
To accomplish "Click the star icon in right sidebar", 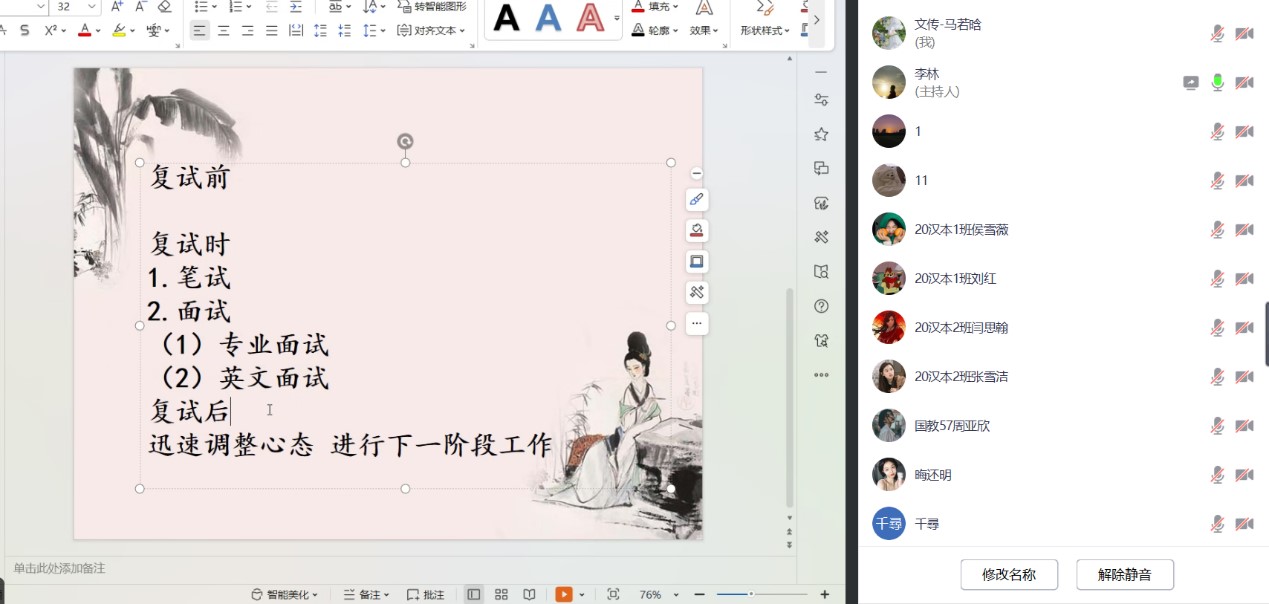I will tap(821, 134).
